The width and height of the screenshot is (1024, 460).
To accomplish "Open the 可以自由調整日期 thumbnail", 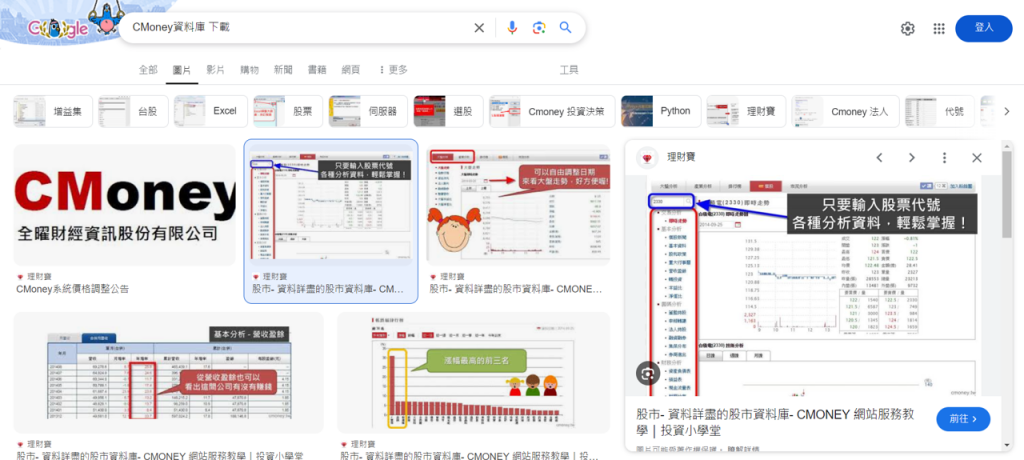I will [x=519, y=205].
